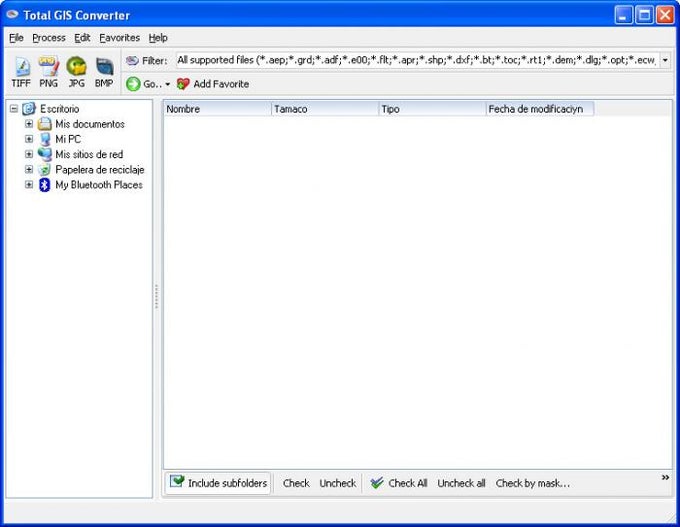Open the Go dropdown arrow
Viewport: 680px width, 527px height.
tap(167, 84)
